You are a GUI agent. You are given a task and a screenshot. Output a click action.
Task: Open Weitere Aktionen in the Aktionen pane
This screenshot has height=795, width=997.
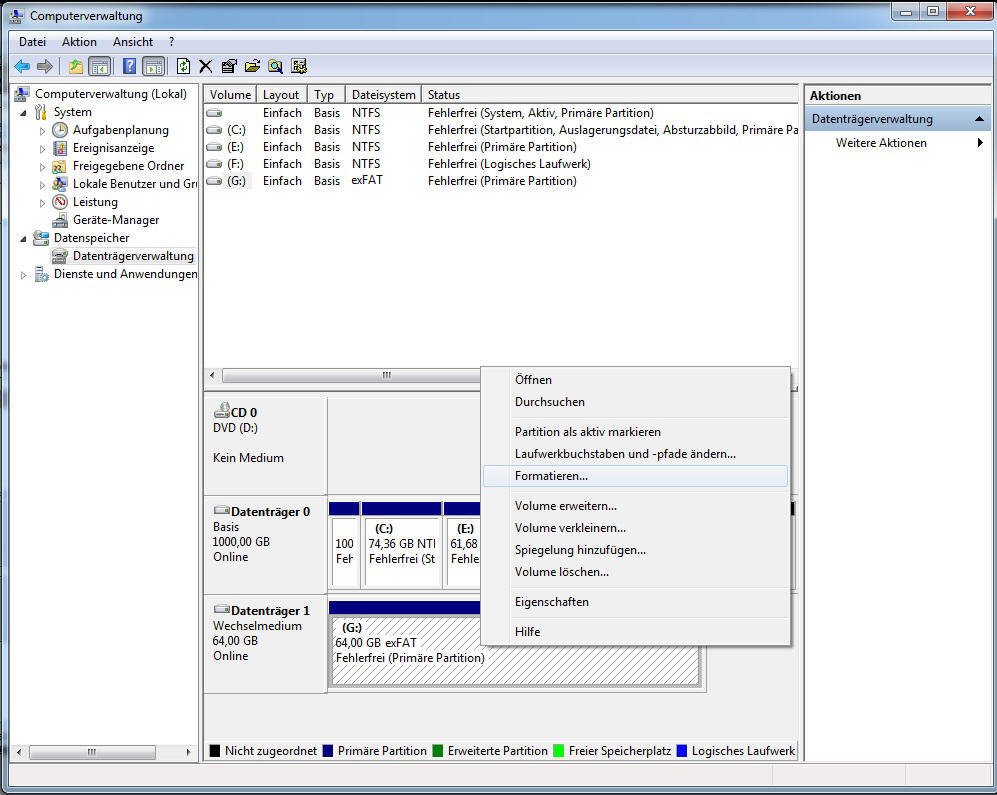[x=881, y=143]
